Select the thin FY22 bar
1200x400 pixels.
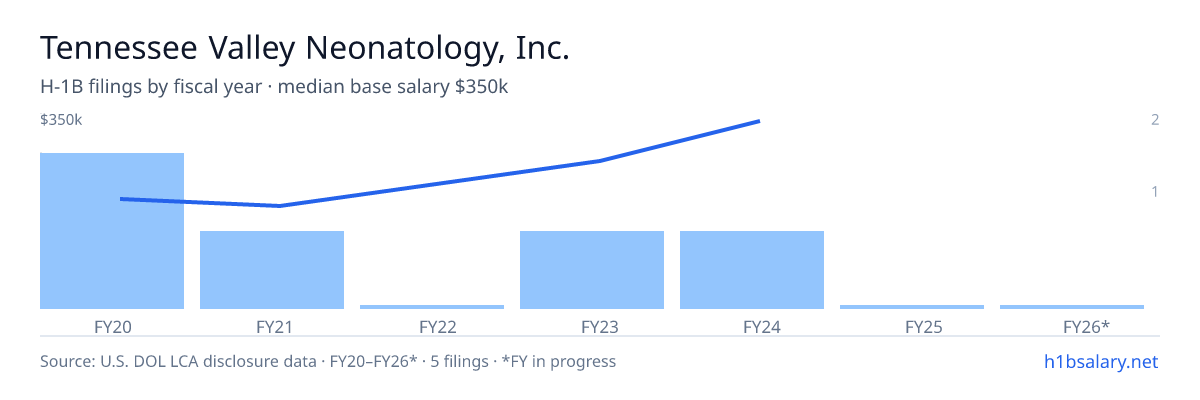(432, 307)
